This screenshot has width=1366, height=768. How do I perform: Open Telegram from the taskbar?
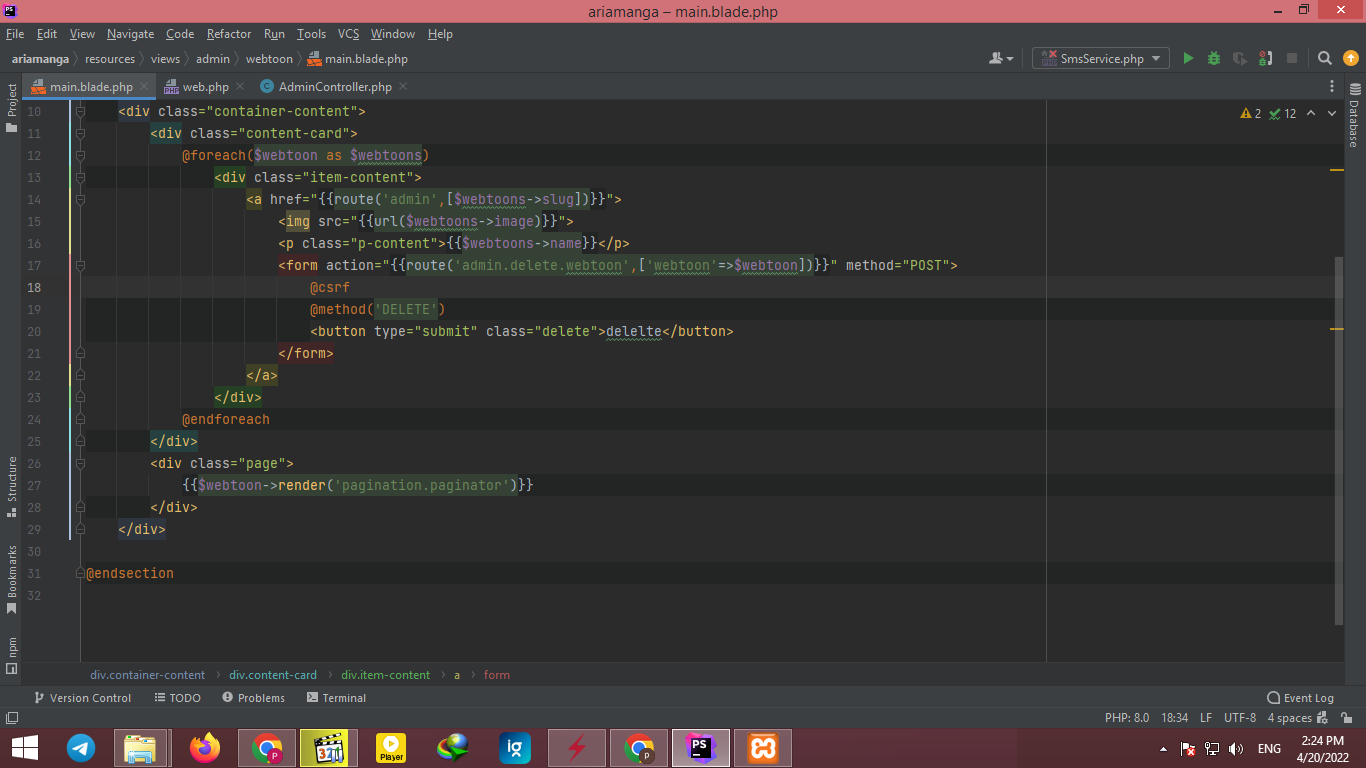point(81,748)
